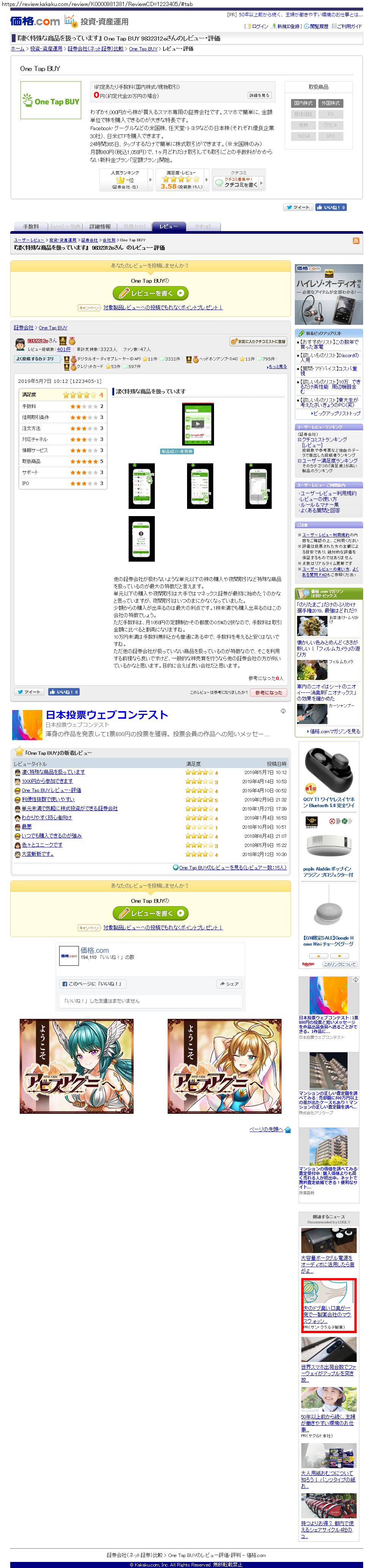
Task: Switch to the 手数料 tab
Action: click(30, 227)
